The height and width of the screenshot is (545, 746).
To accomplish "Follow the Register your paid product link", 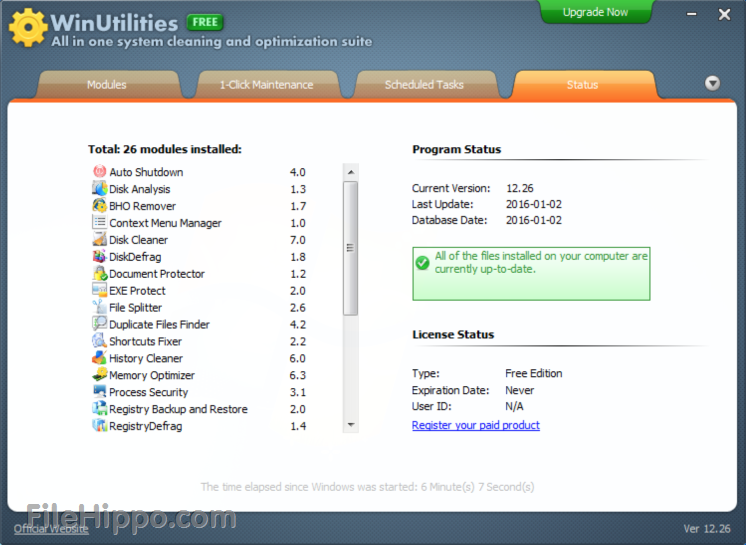I will [x=476, y=425].
